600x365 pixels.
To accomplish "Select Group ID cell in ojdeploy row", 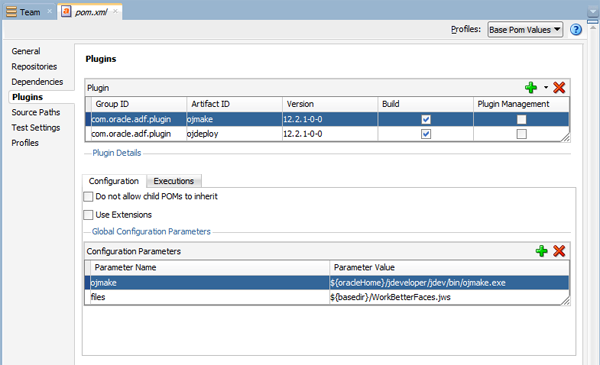I will coord(139,134).
